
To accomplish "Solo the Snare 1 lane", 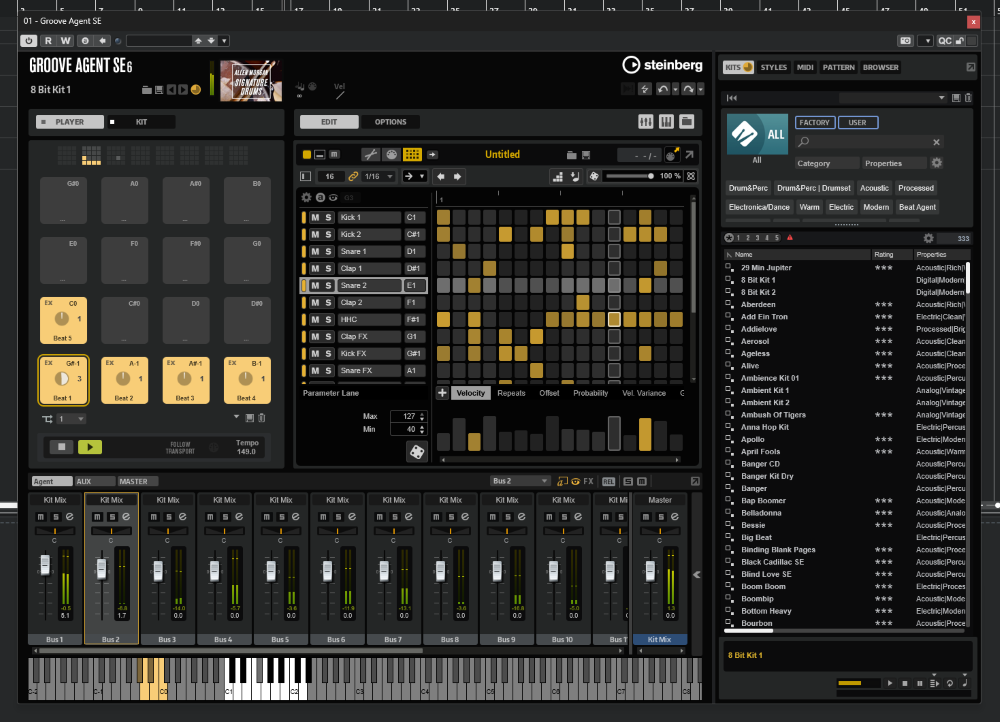I will (328, 251).
